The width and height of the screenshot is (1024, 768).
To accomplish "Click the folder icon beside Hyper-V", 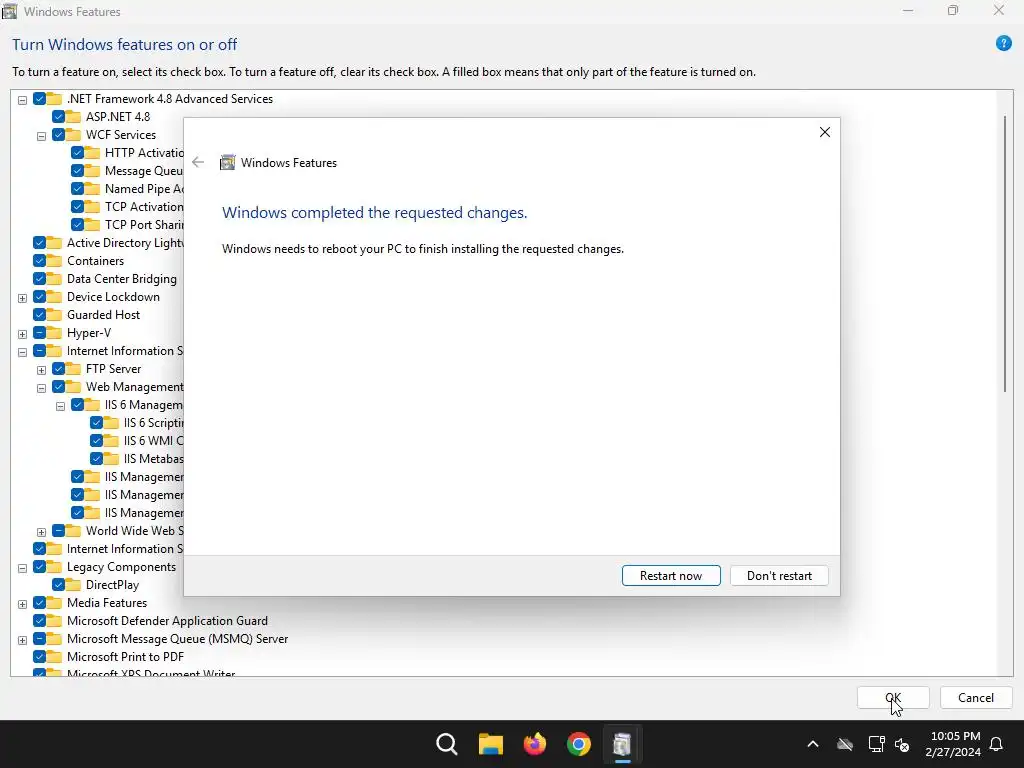I will point(55,332).
